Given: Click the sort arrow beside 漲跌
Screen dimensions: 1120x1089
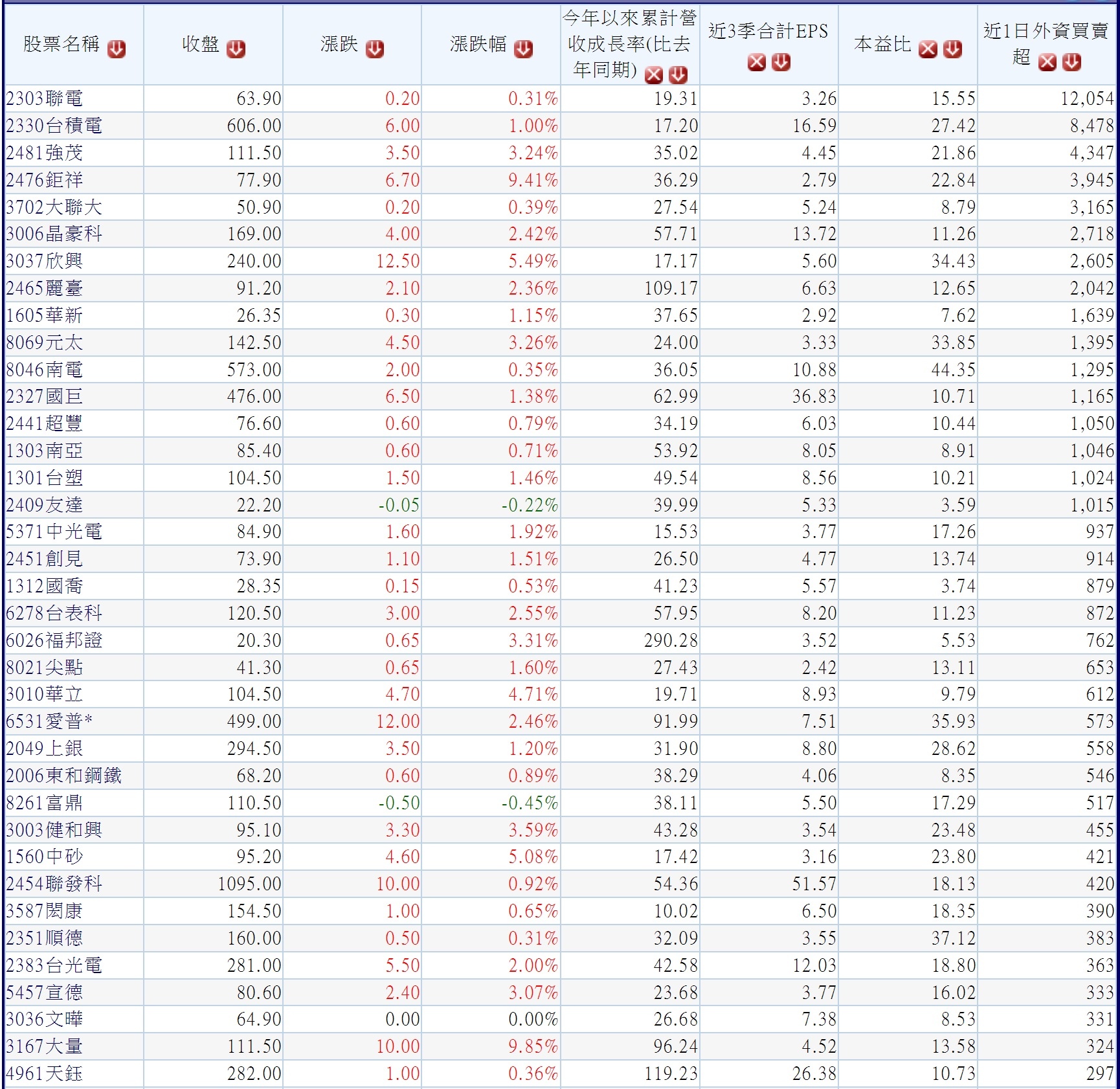Looking at the screenshot, I should point(375,49).
